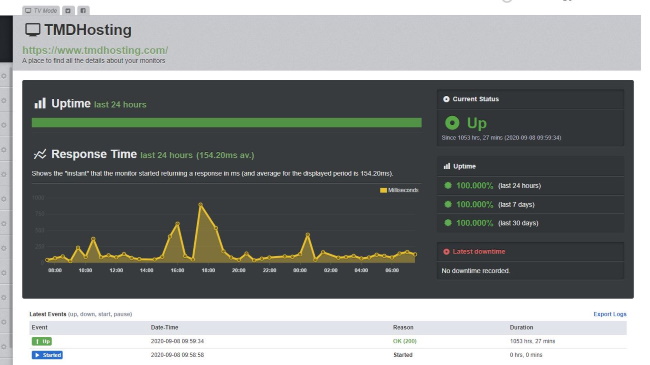Click the green 24-hour uptime bar

coord(226,122)
